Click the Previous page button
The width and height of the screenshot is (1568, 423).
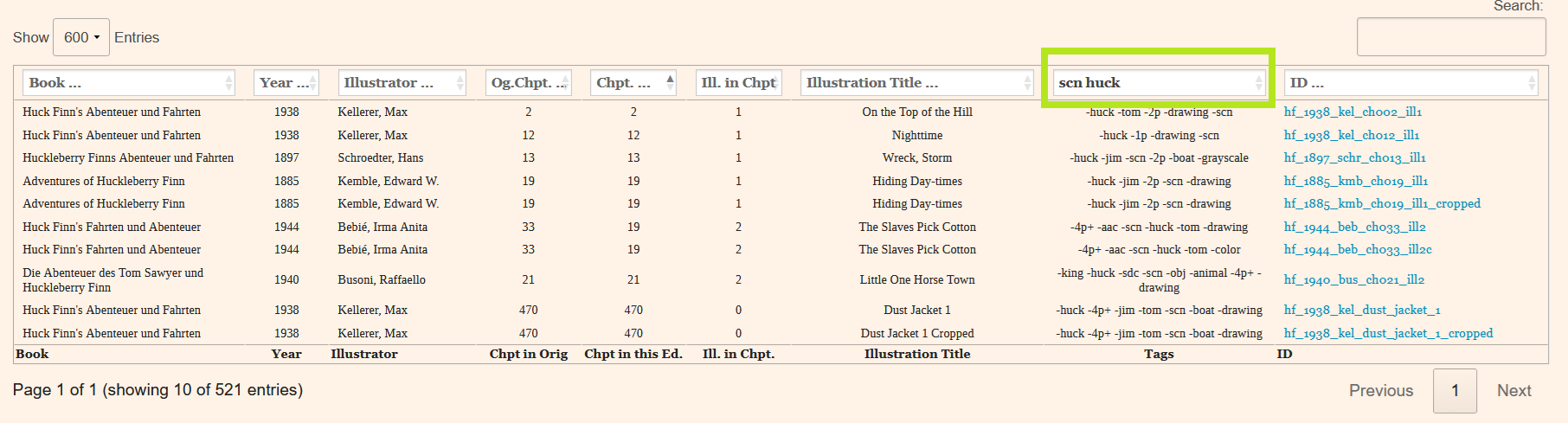[1380, 391]
